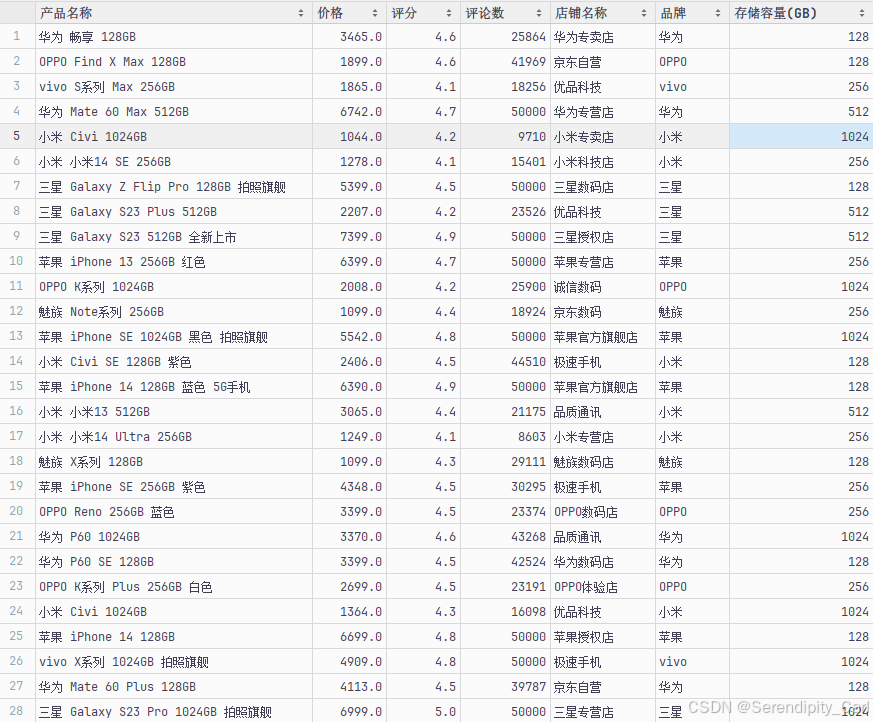Image resolution: width=873 pixels, height=722 pixels.
Task: Click cell 苹果 iPhone SE 256GB 紫色
Action: tap(174, 487)
